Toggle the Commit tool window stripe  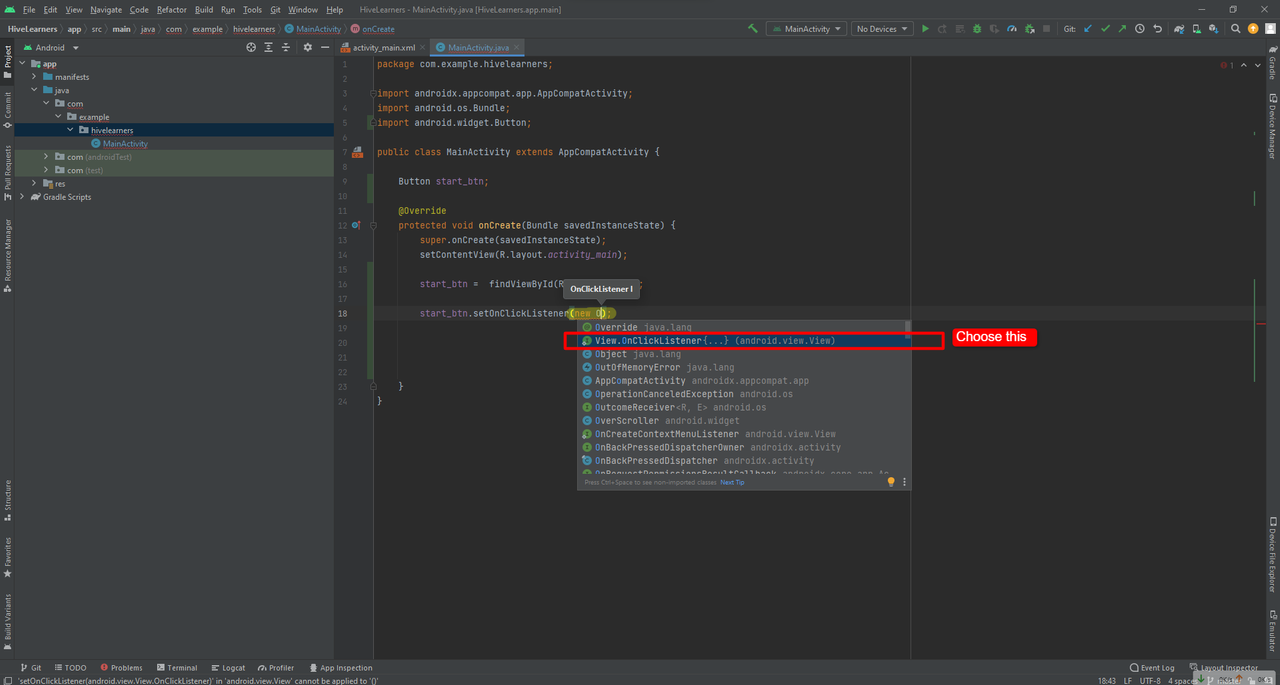(7, 111)
